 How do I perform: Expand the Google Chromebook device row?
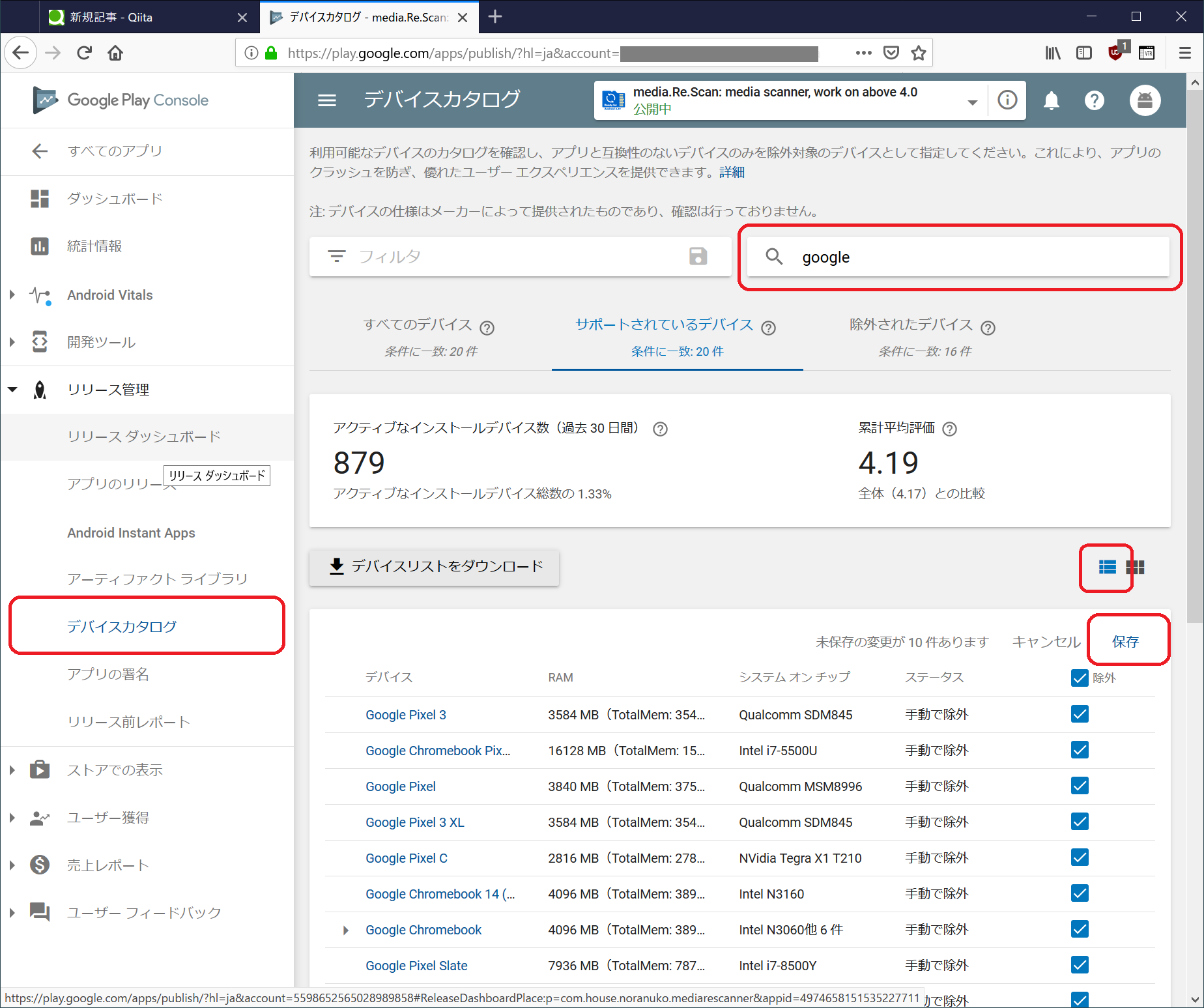point(346,930)
